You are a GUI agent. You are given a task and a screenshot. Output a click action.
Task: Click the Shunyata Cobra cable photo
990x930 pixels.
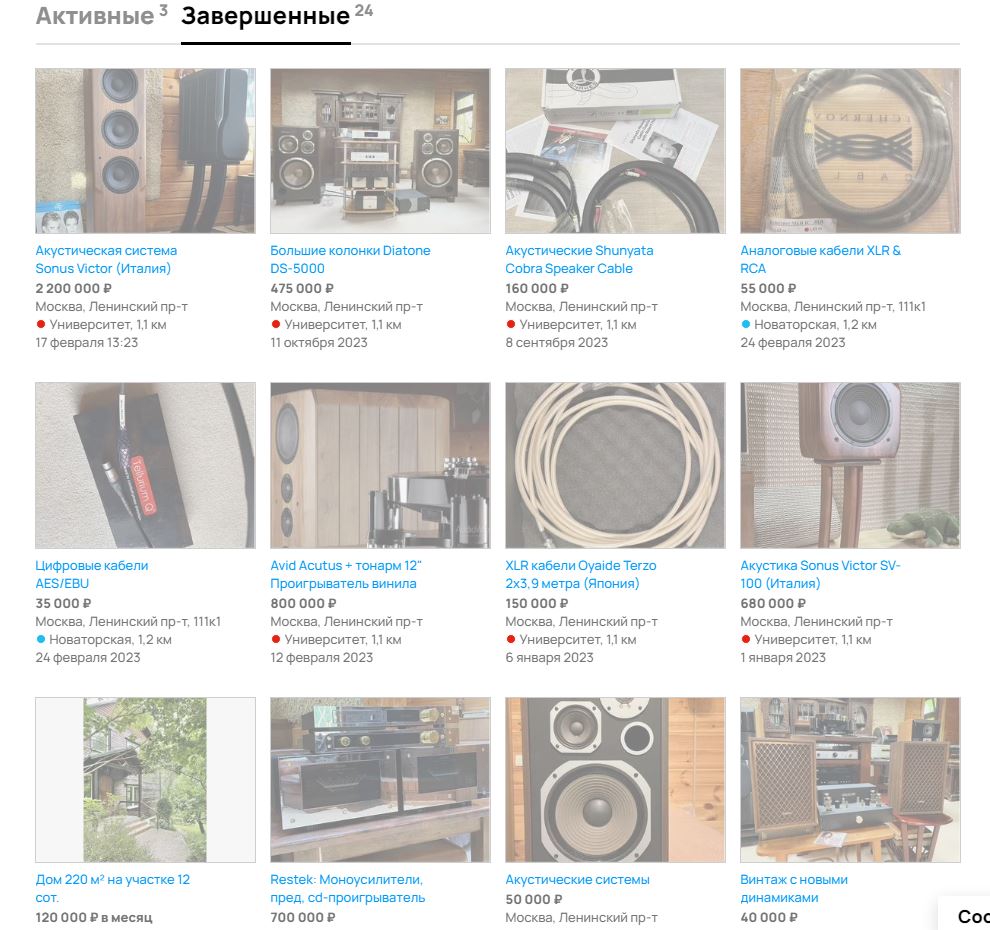click(615, 151)
